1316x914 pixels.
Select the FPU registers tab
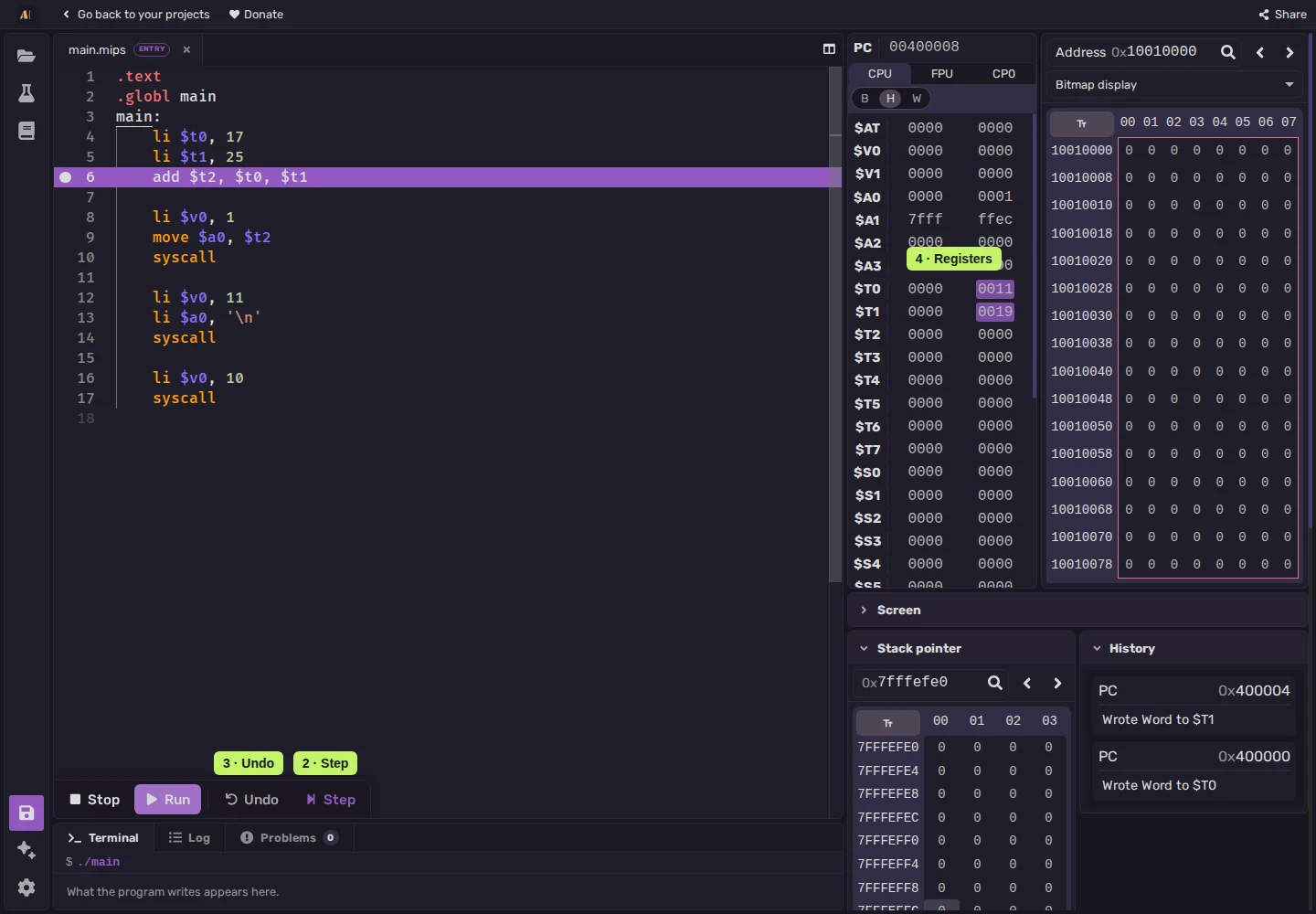(942, 74)
